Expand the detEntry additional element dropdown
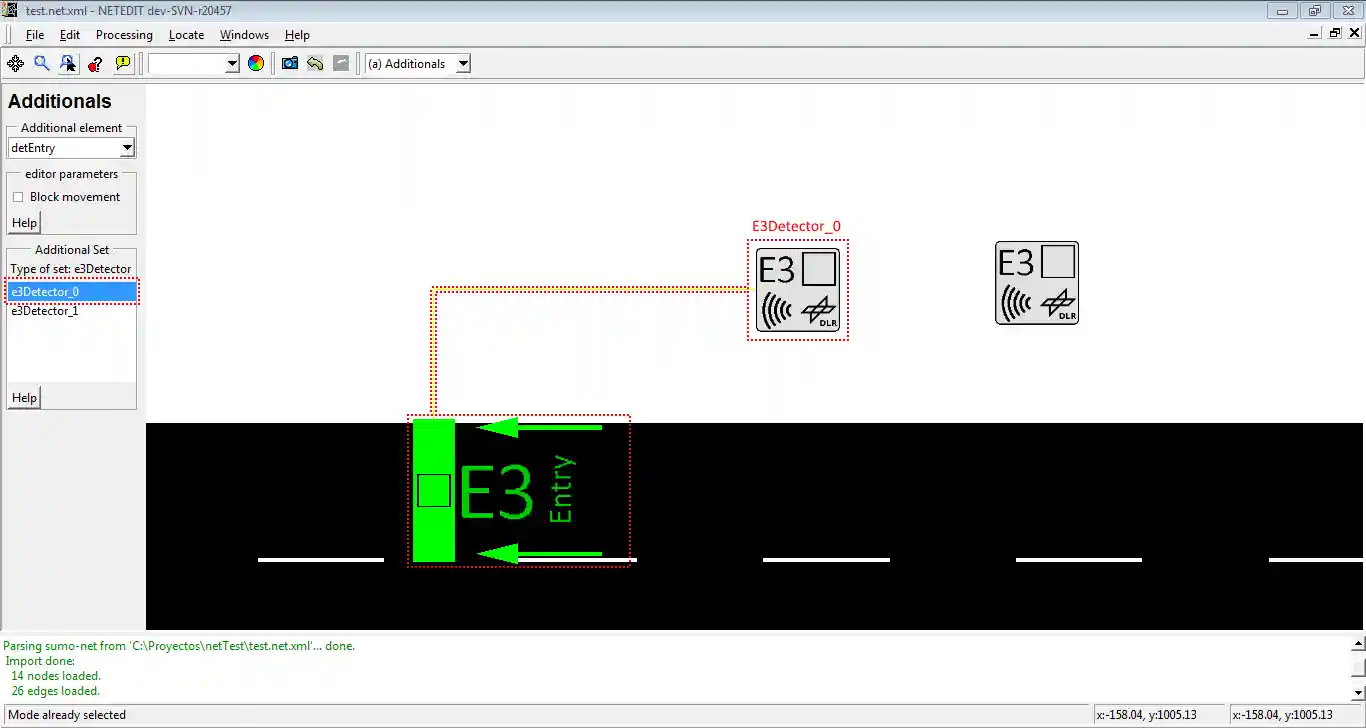The height and width of the screenshot is (728, 1366). click(127, 148)
